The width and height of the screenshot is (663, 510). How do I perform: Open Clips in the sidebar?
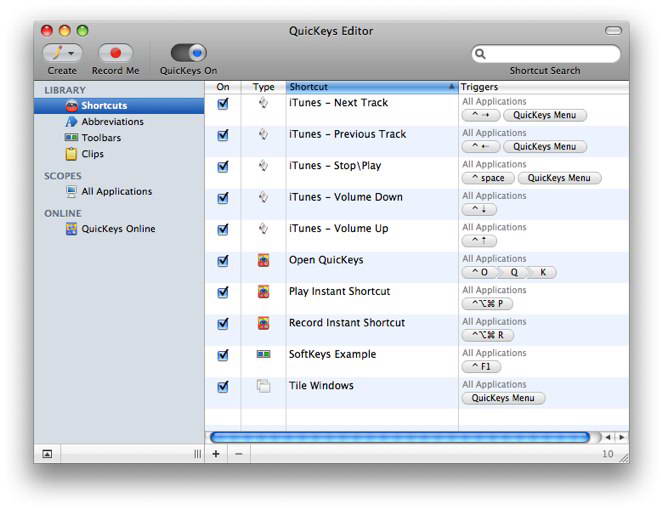coord(92,154)
